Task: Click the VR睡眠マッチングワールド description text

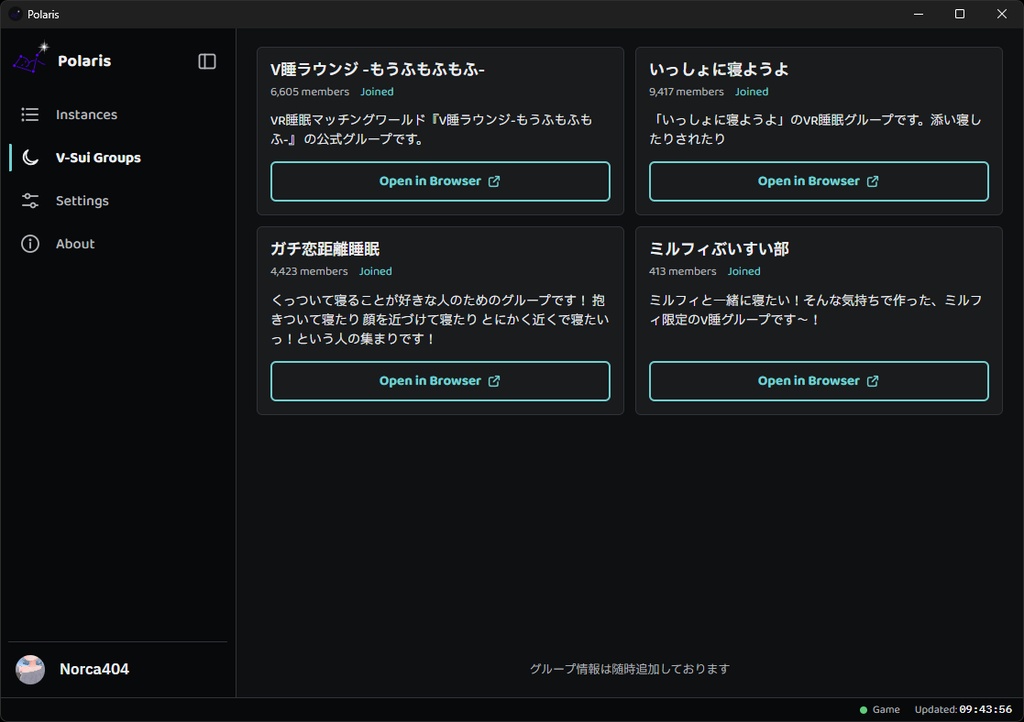Action: (x=432, y=129)
